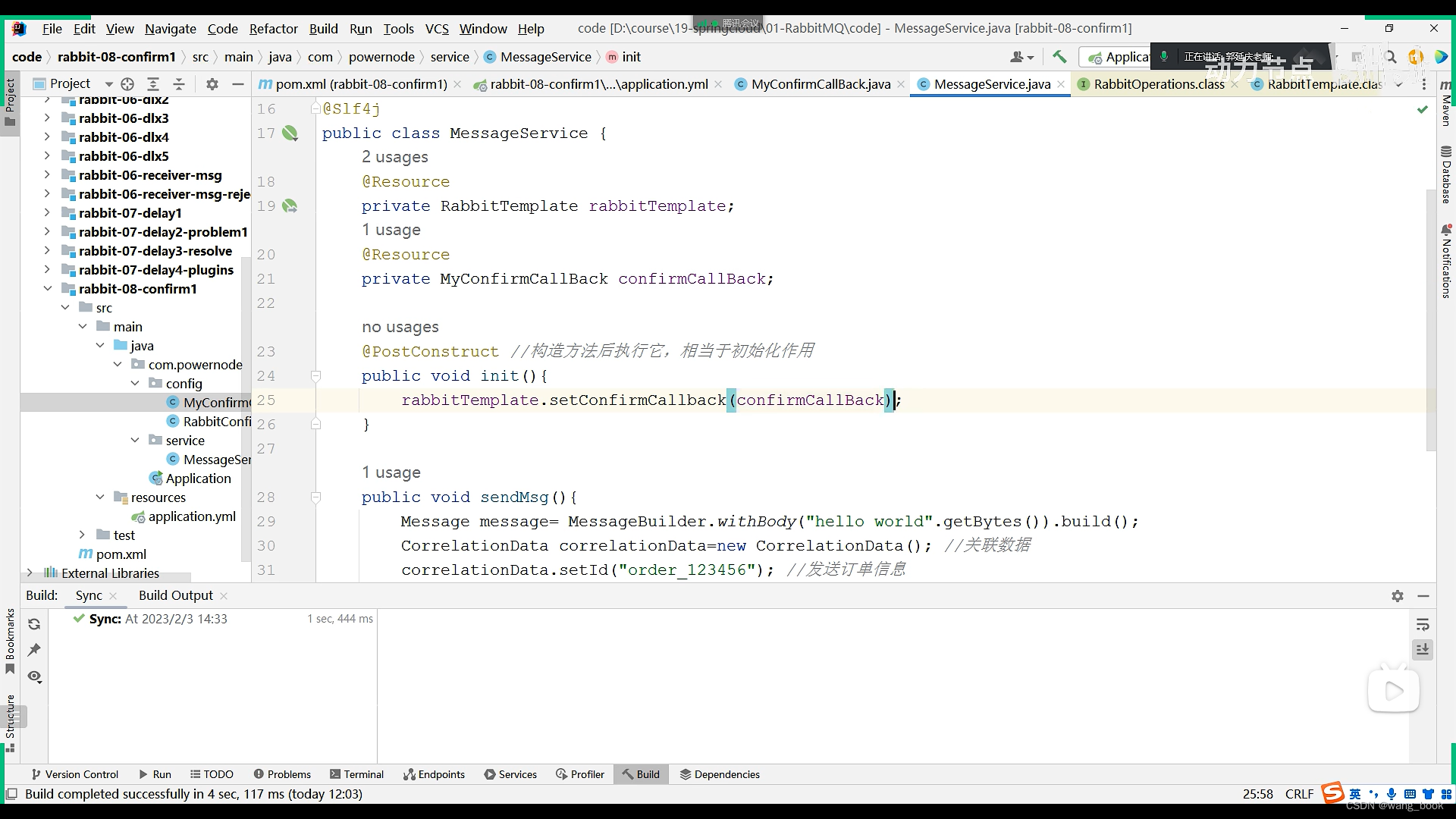Pin the Build tab with pin icon
Viewport: 1456px width, 819px height.
34,650
